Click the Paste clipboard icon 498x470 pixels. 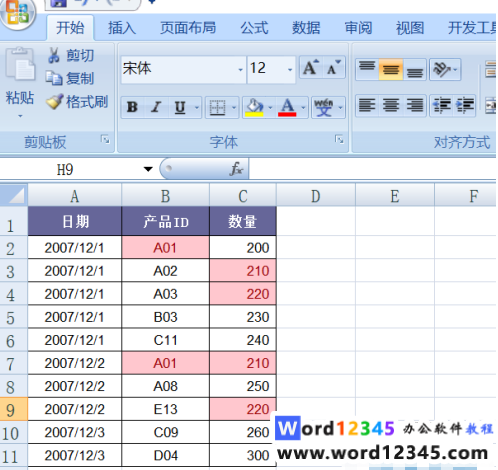[x=20, y=64]
